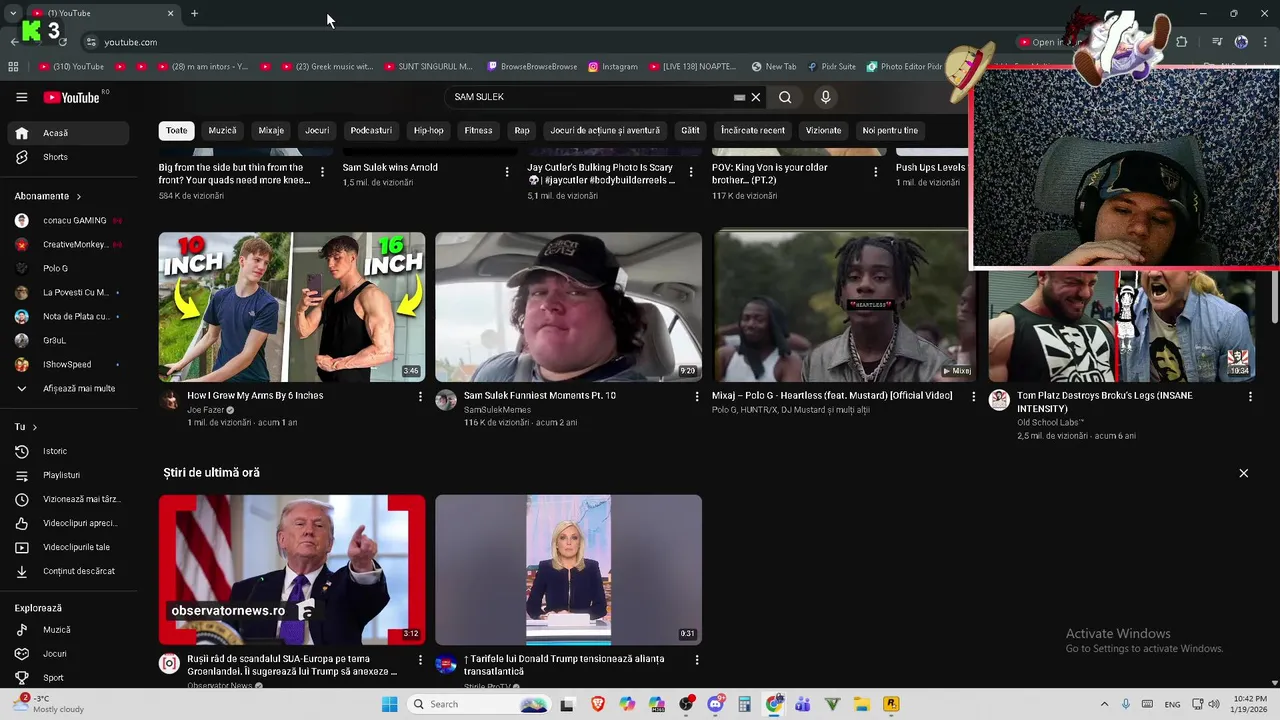The image size is (1280, 720).
Task: Open Sam Sulek Funniest Moments thumbnail
Action: (568, 307)
